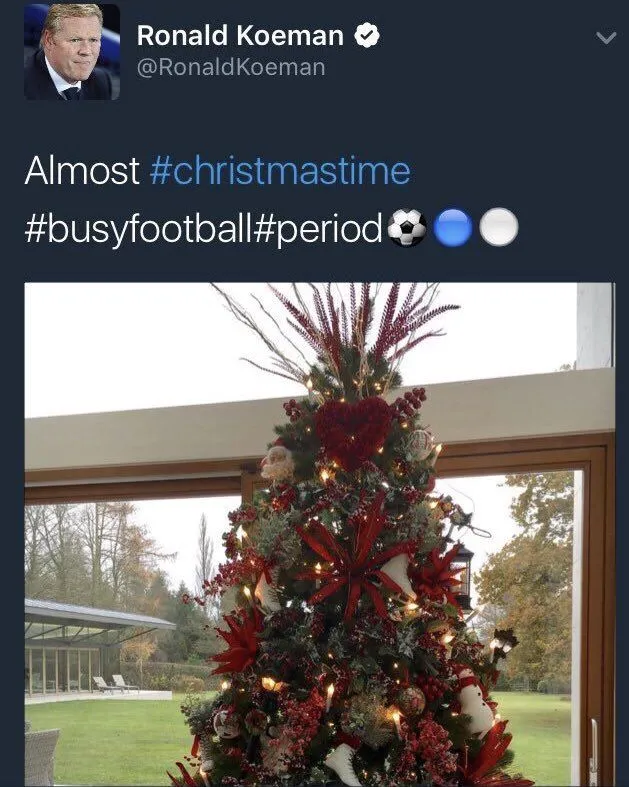Expand the tweet options chevron
The height and width of the screenshot is (787, 629).
[x=605, y=38]
